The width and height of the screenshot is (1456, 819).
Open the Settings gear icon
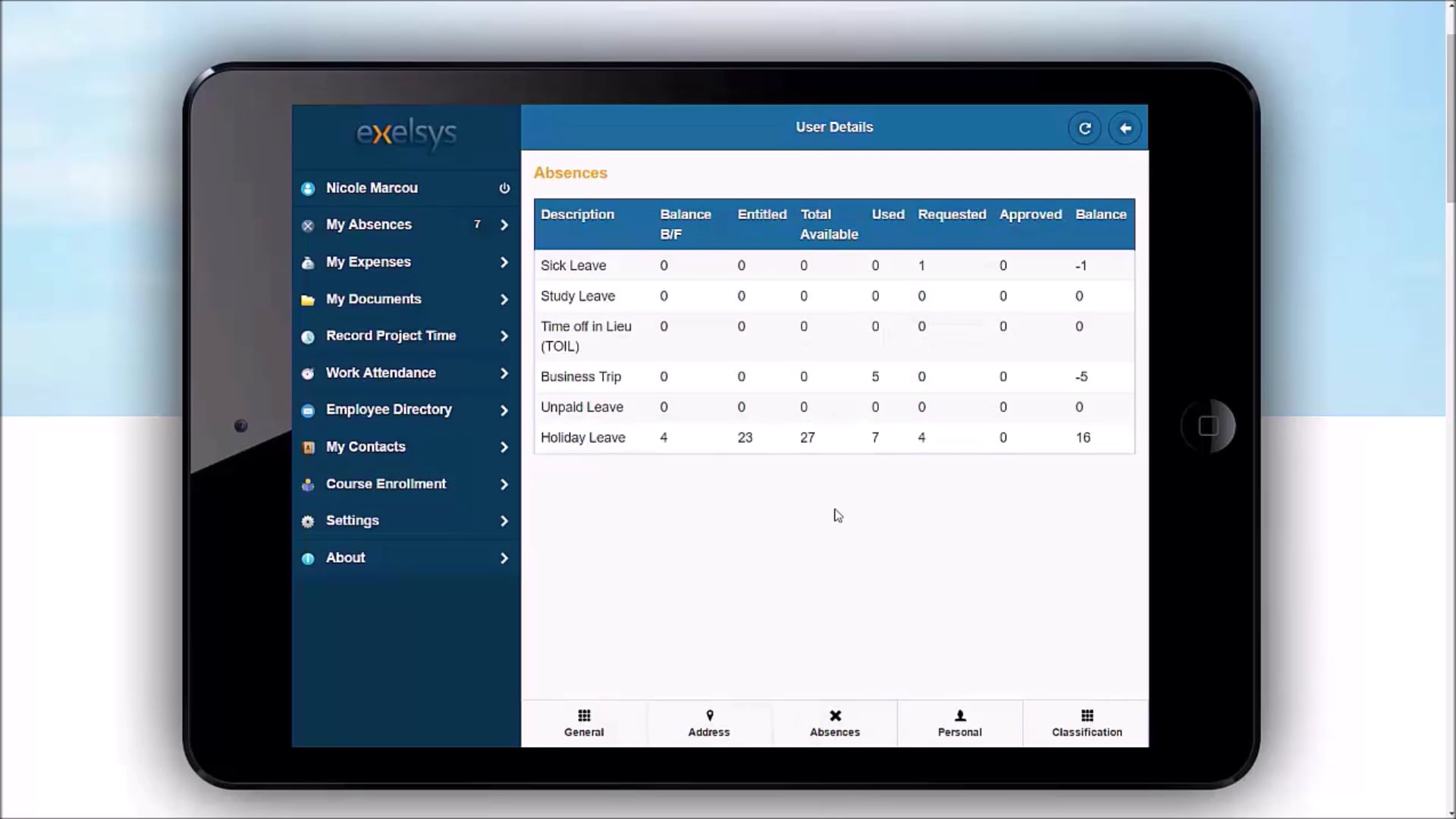(308, 521)
